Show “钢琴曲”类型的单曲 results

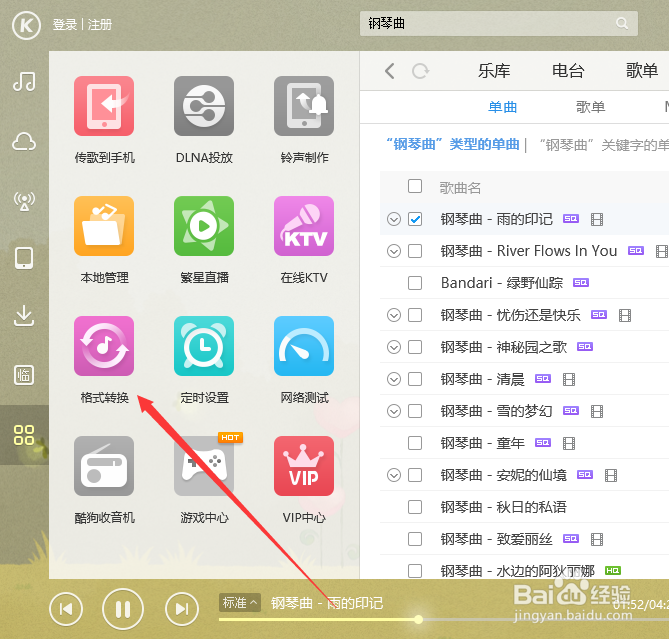click(x=452, y=145)
